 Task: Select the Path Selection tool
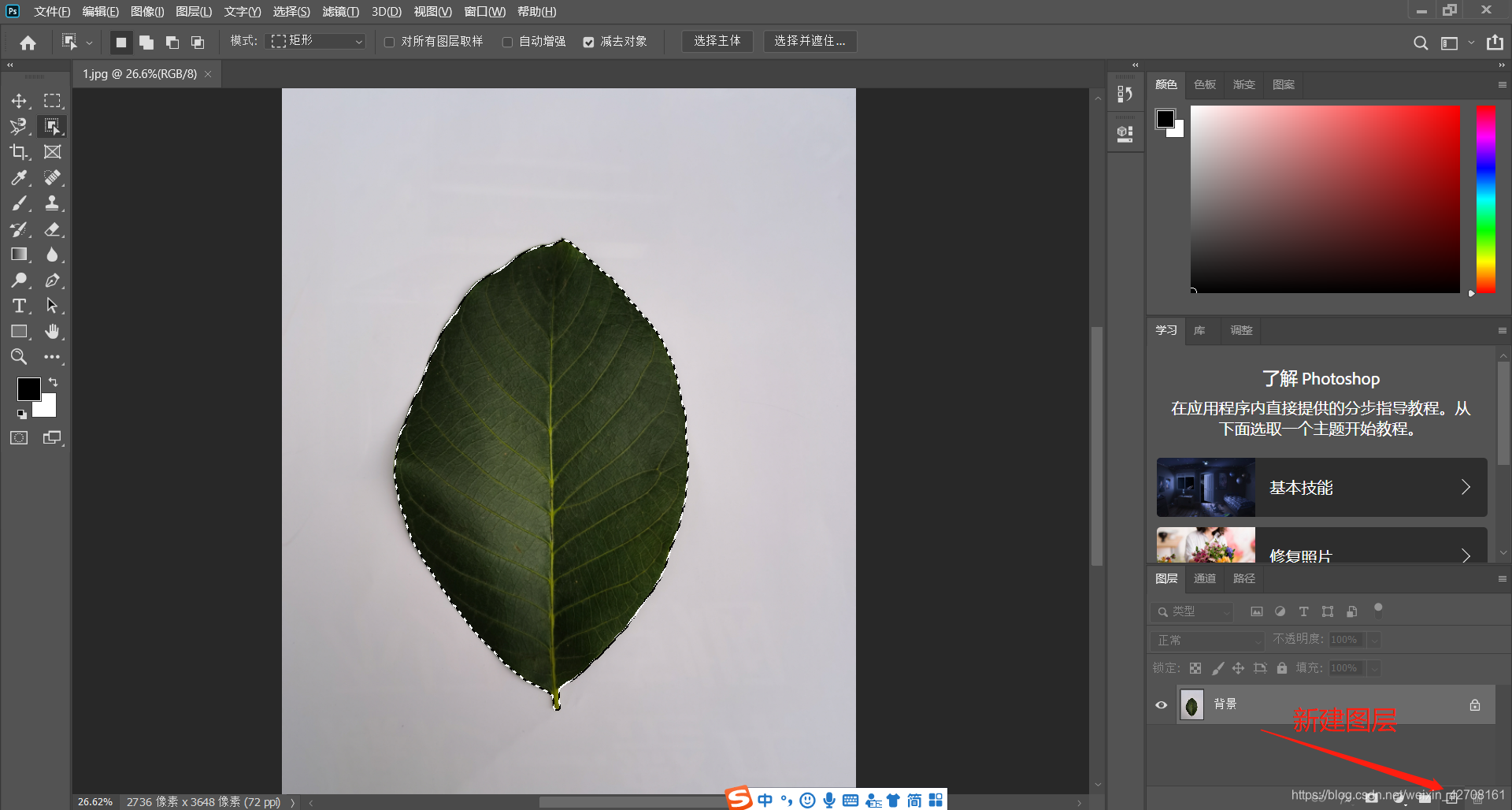click(x=52, y=306)
